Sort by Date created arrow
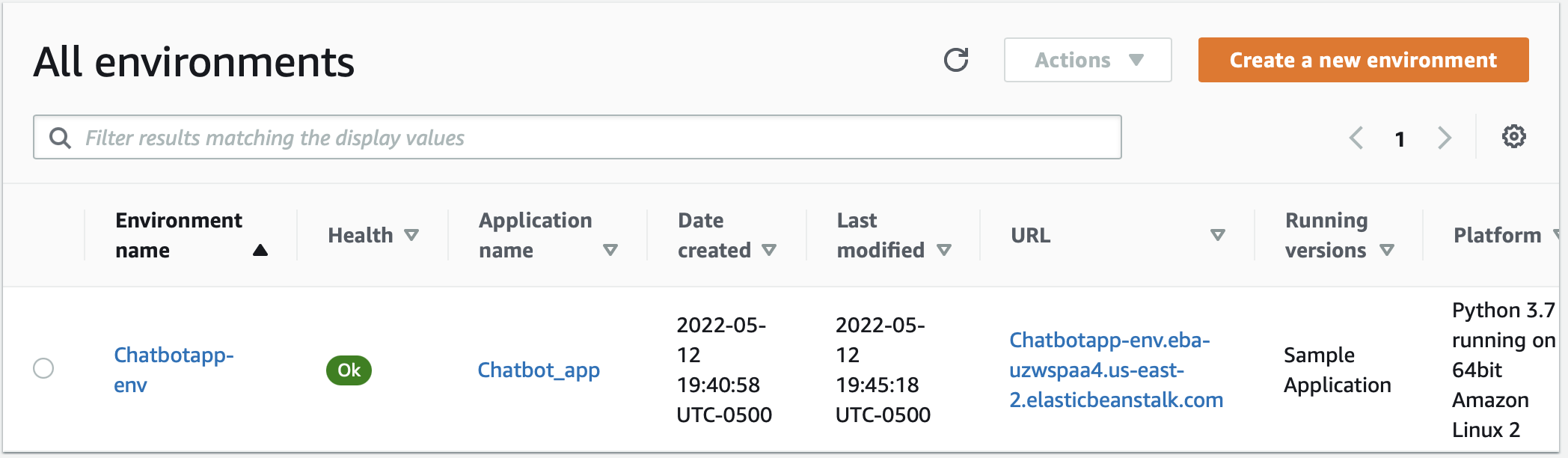1568x458 pixels. pyautogui.click(x=769, y=250)
